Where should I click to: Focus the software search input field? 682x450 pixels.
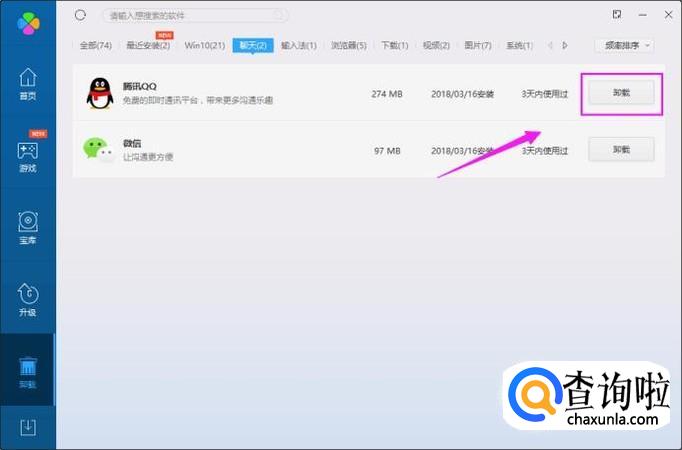195,16
